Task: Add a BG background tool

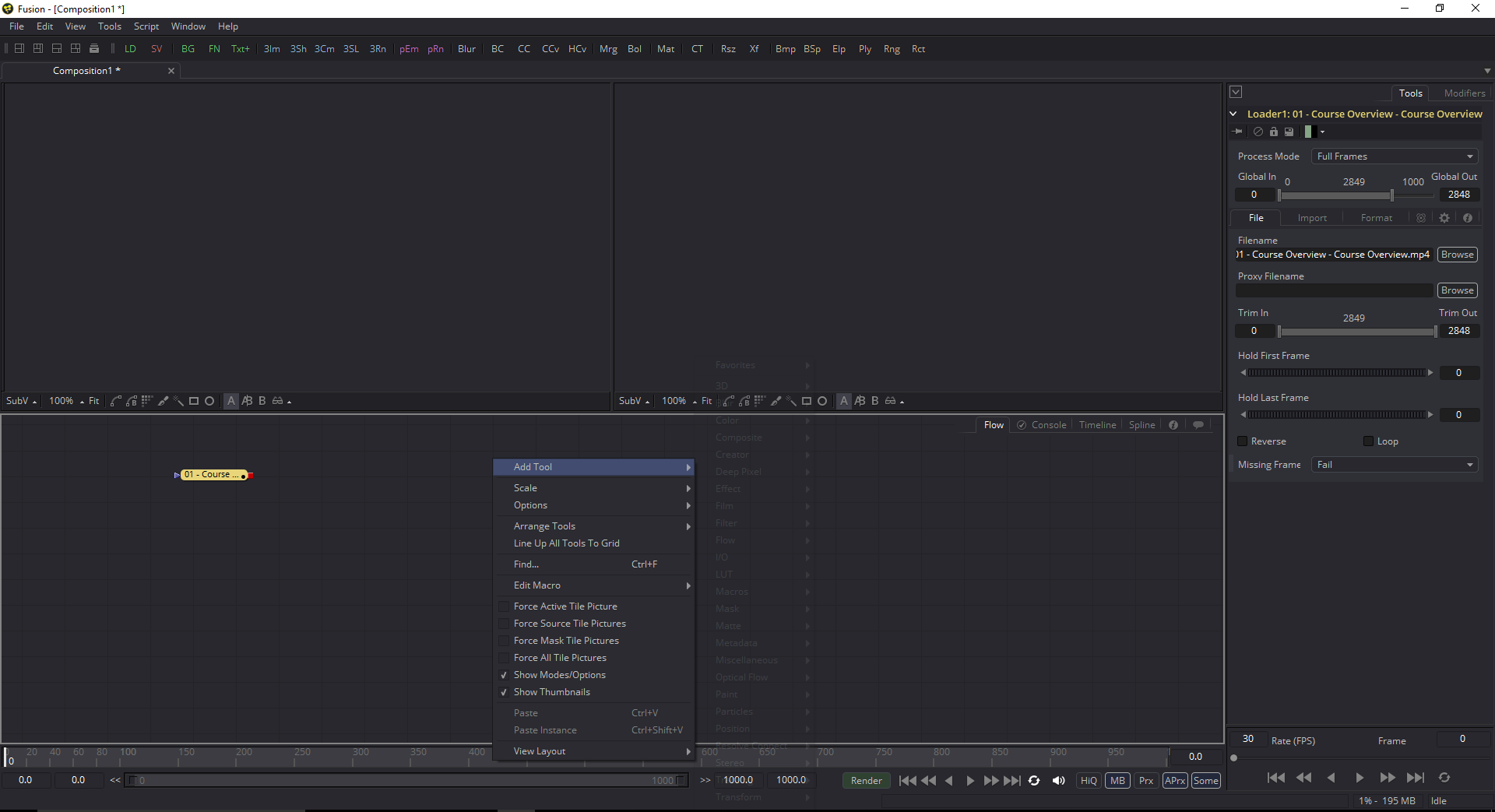Action: click(188, 49)
